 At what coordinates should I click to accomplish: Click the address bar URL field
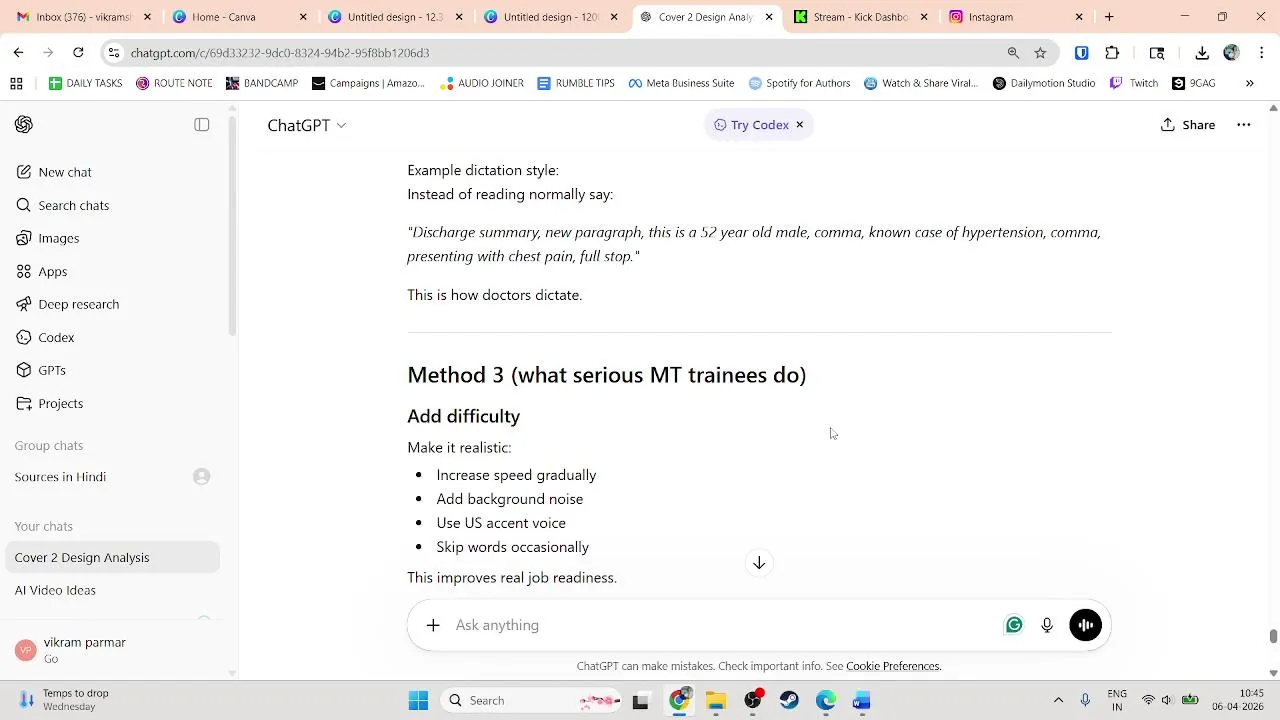coord(560,53)
